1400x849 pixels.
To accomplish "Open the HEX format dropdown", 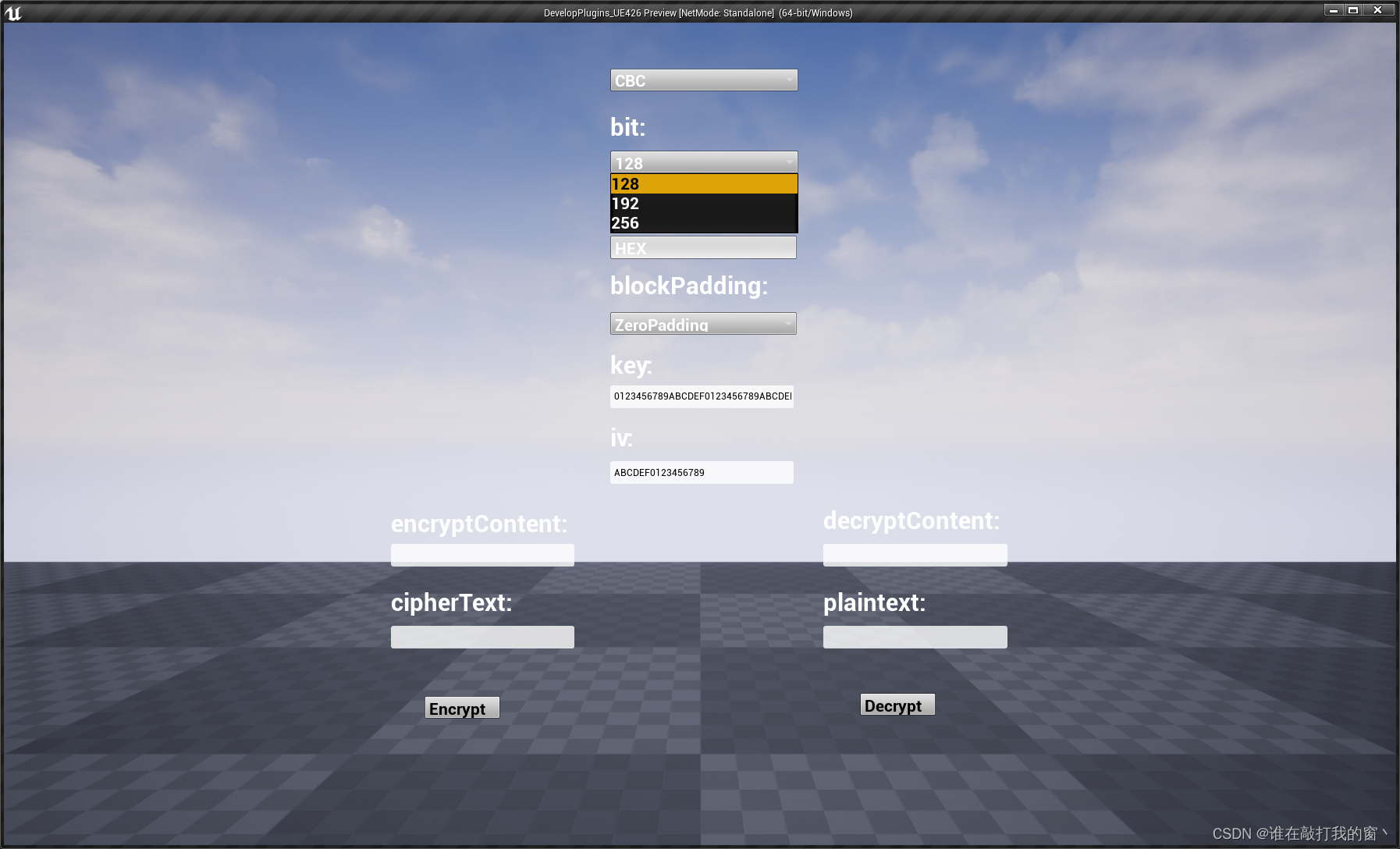I will (702, 247).
